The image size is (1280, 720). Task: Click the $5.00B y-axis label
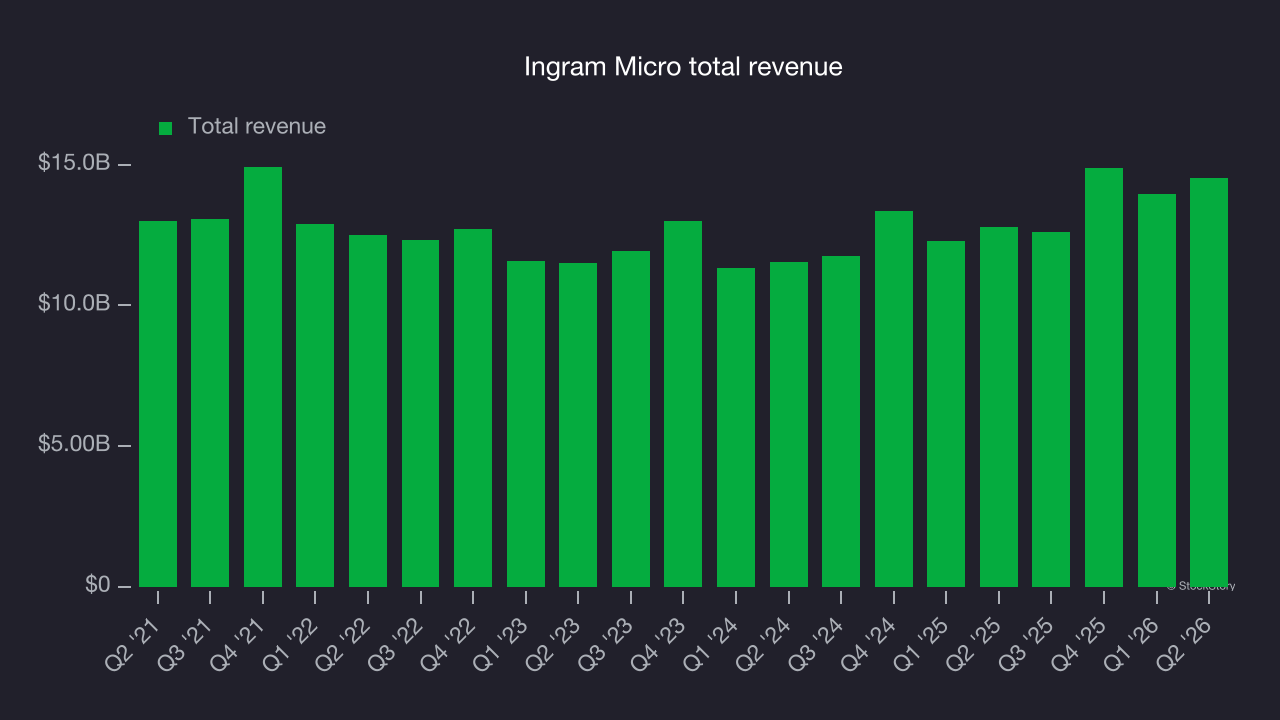point(73,444)
